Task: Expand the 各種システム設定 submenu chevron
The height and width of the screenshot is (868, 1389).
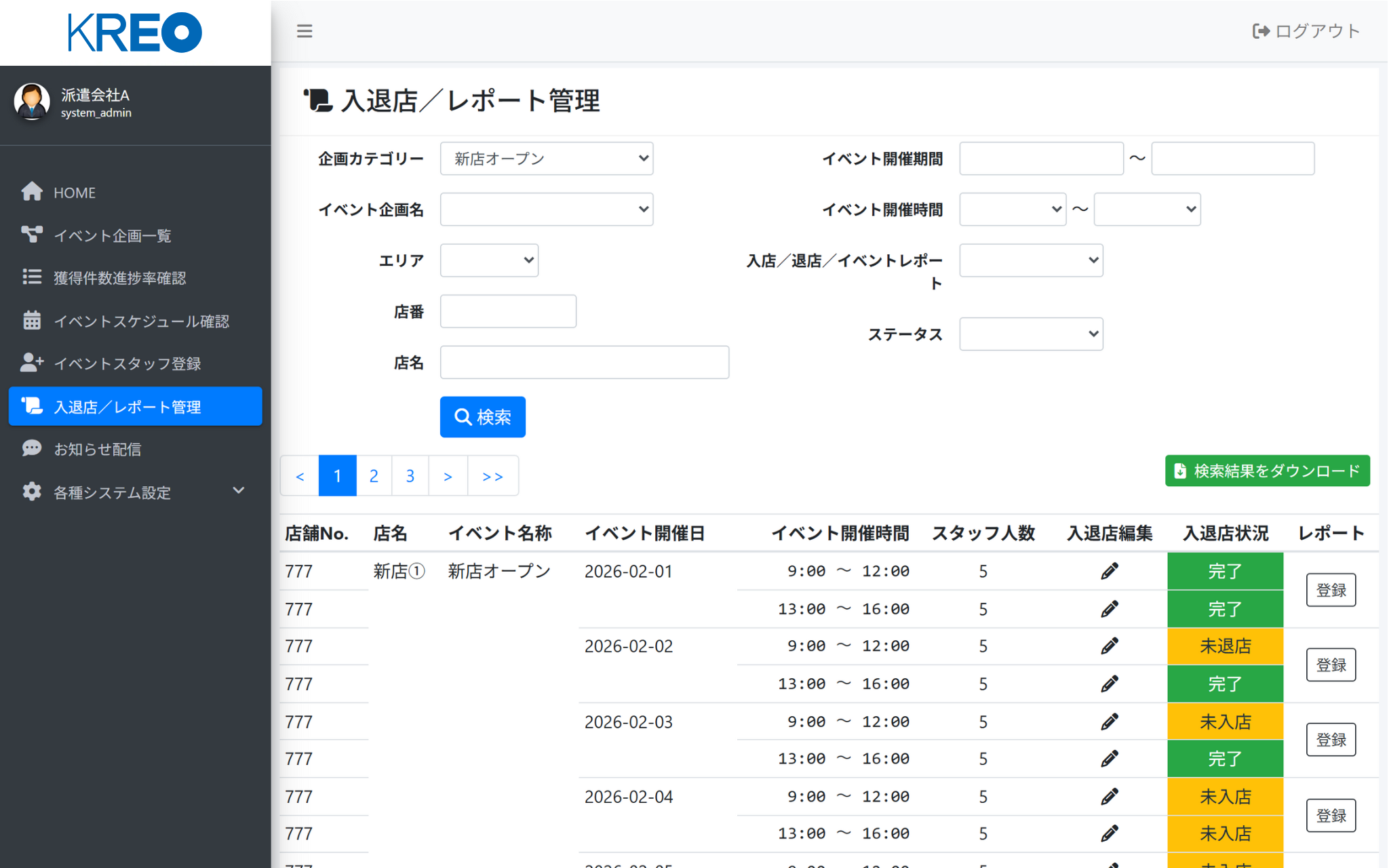Action: point(238,490)
